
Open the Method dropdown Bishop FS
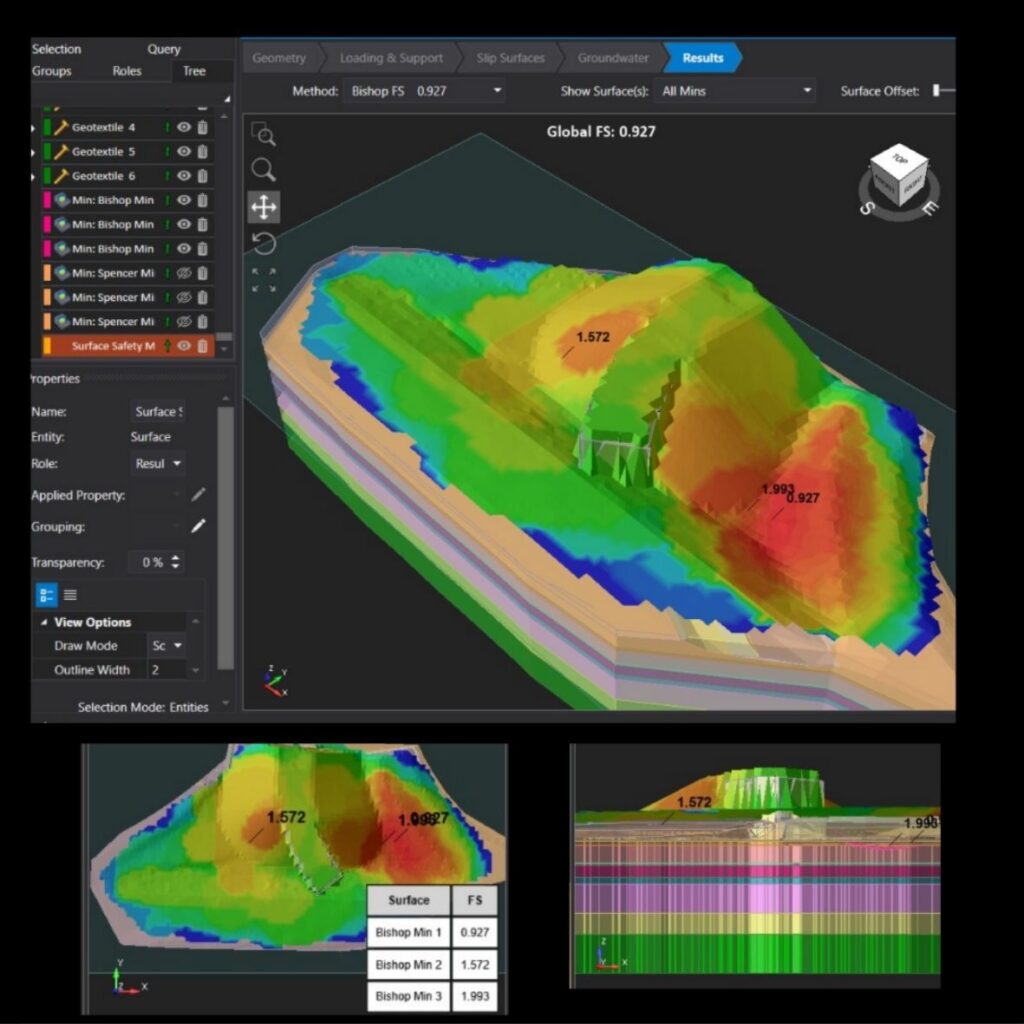tap(424, 91)
